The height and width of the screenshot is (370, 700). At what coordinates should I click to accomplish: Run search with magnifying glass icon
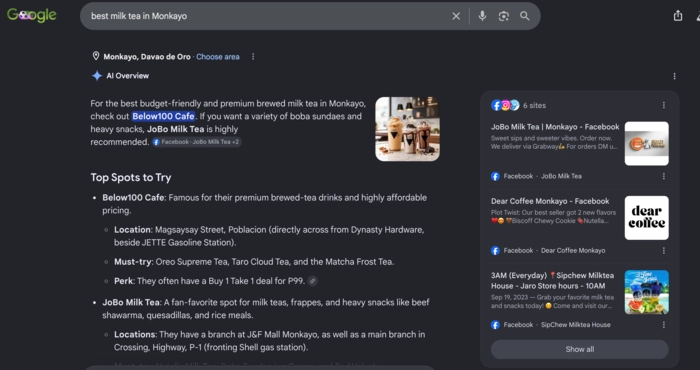(525, 16)
